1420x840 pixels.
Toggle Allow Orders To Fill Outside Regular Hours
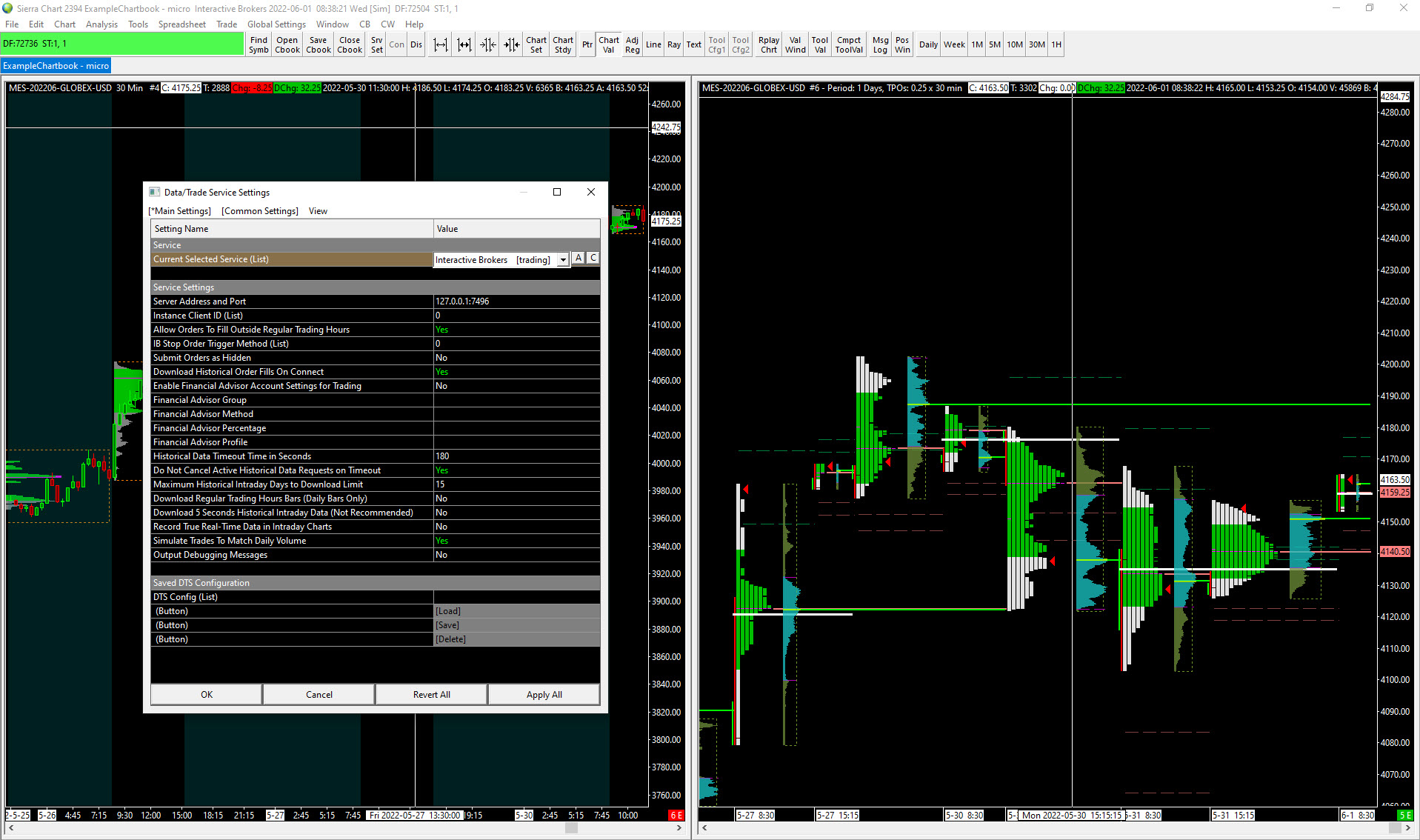click(516, 330)
